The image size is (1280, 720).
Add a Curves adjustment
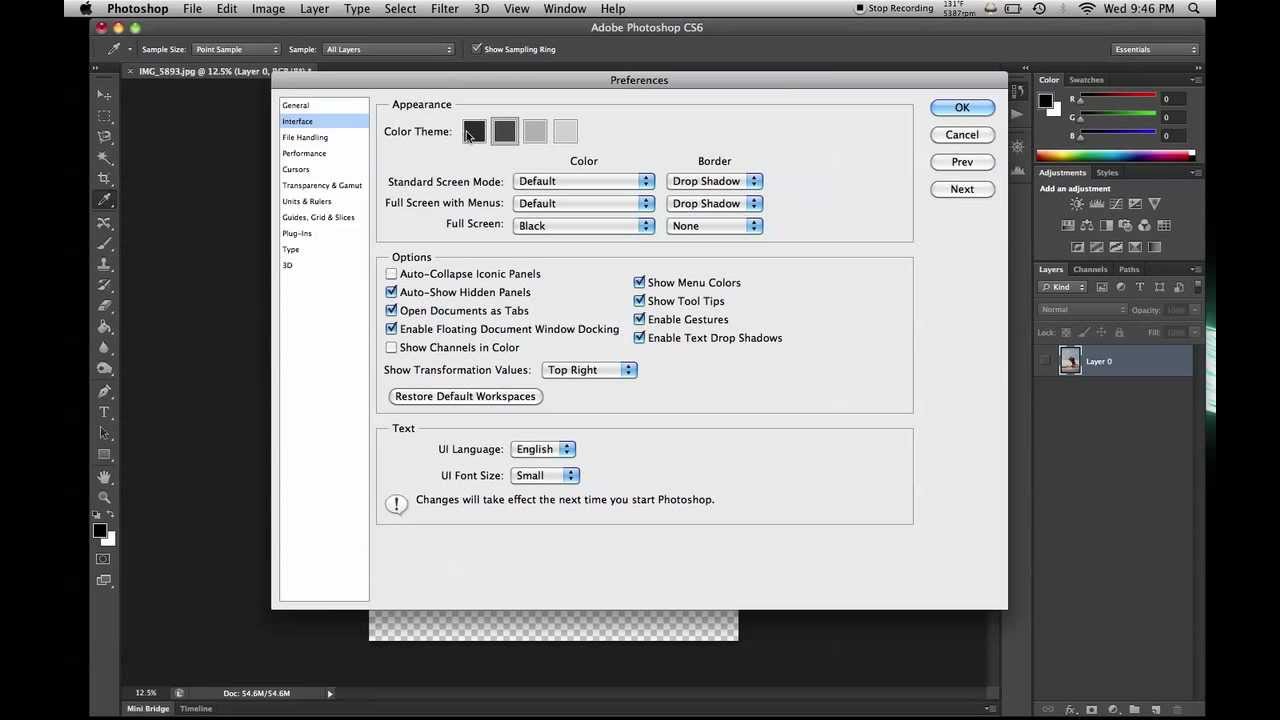coord(1116,204)
